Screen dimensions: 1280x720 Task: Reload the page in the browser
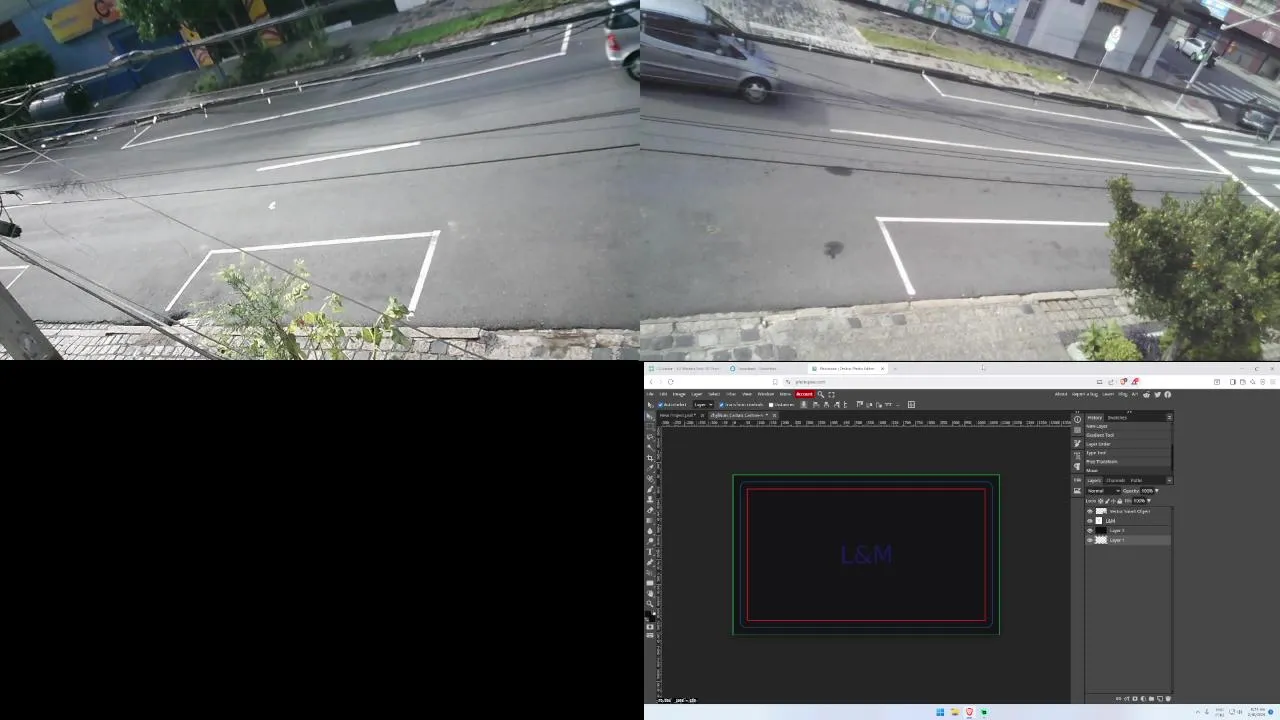point(671,382)
